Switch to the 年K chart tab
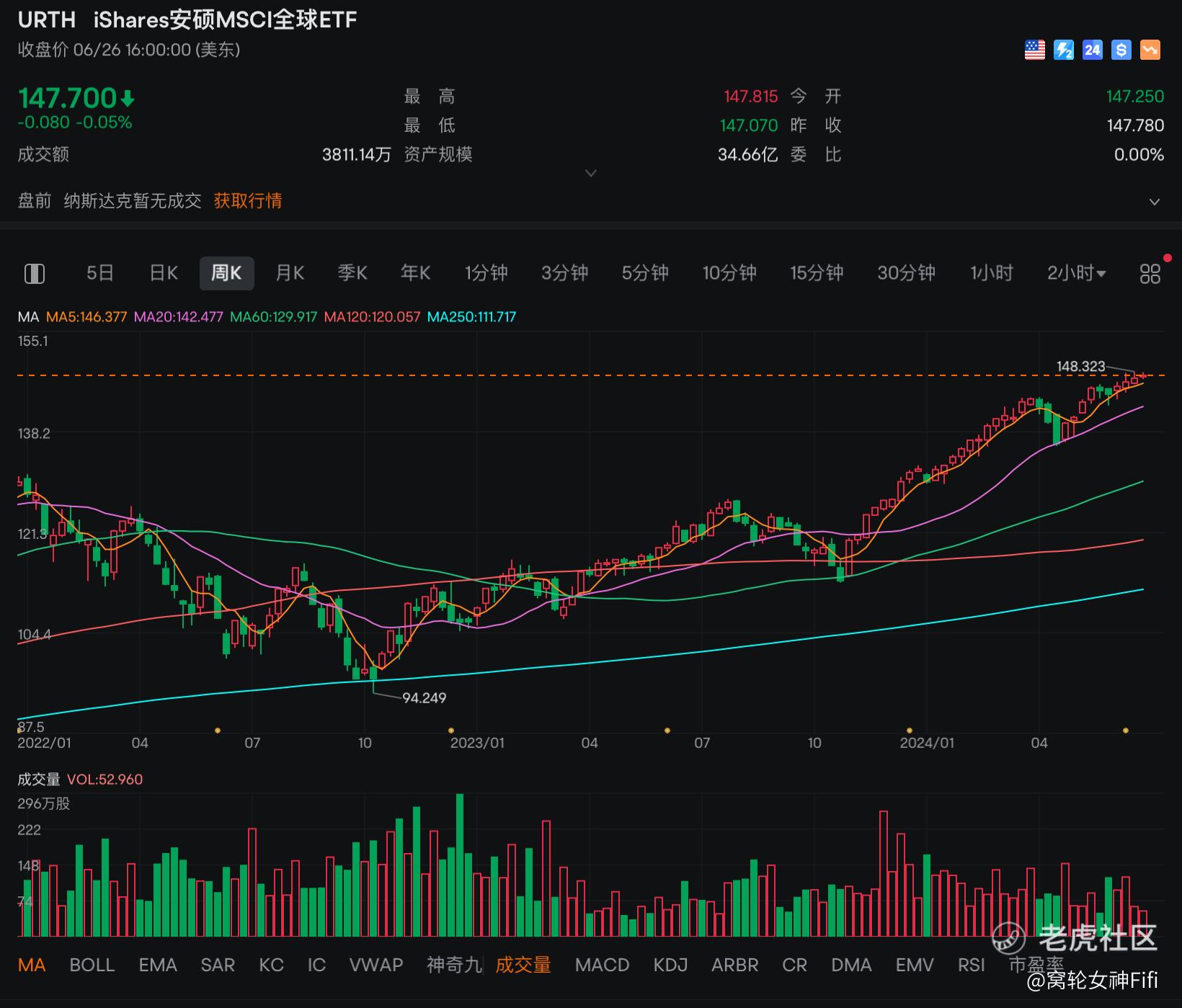This screenshot has height=1008, width=1182. click(415, 273)
